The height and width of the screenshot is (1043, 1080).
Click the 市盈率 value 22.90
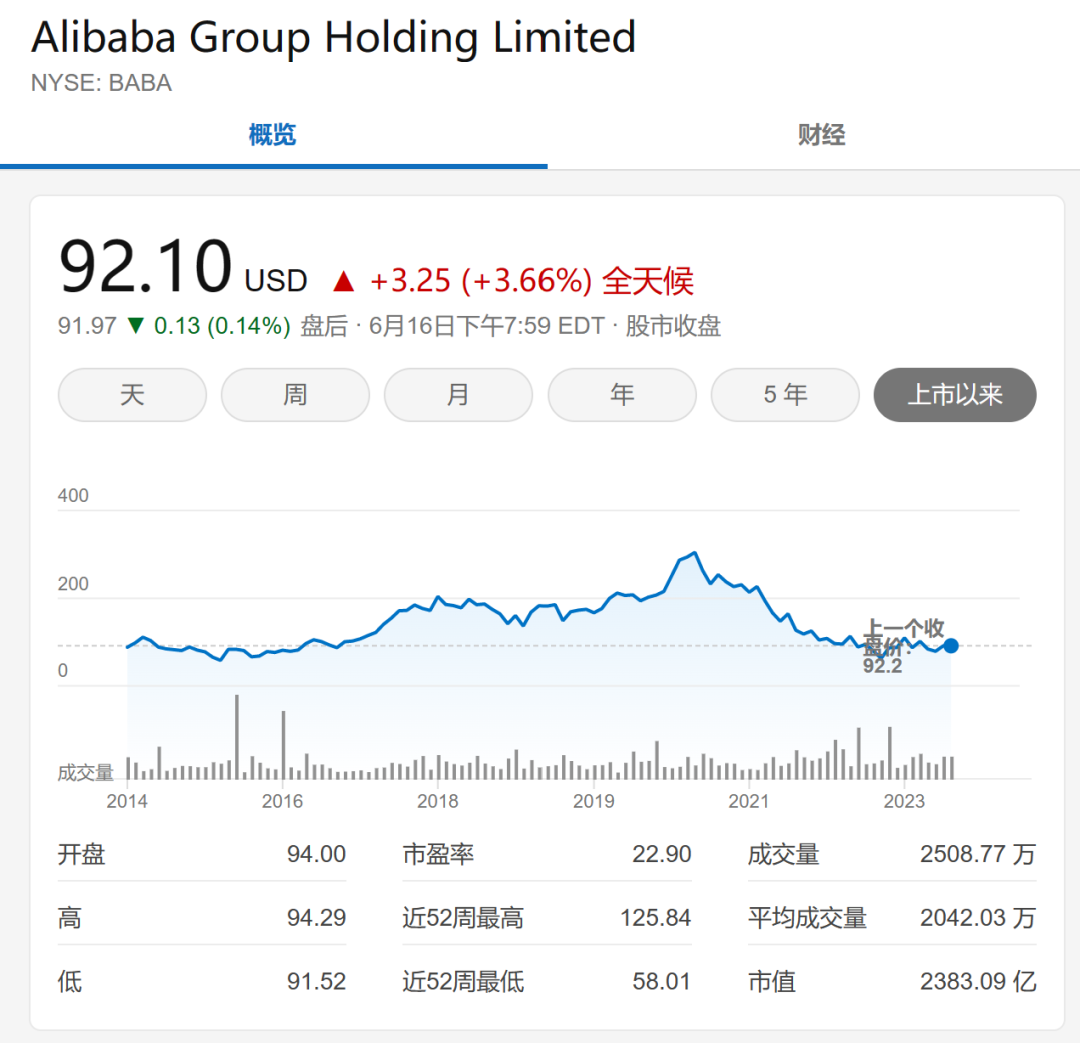tap(661, 854)
